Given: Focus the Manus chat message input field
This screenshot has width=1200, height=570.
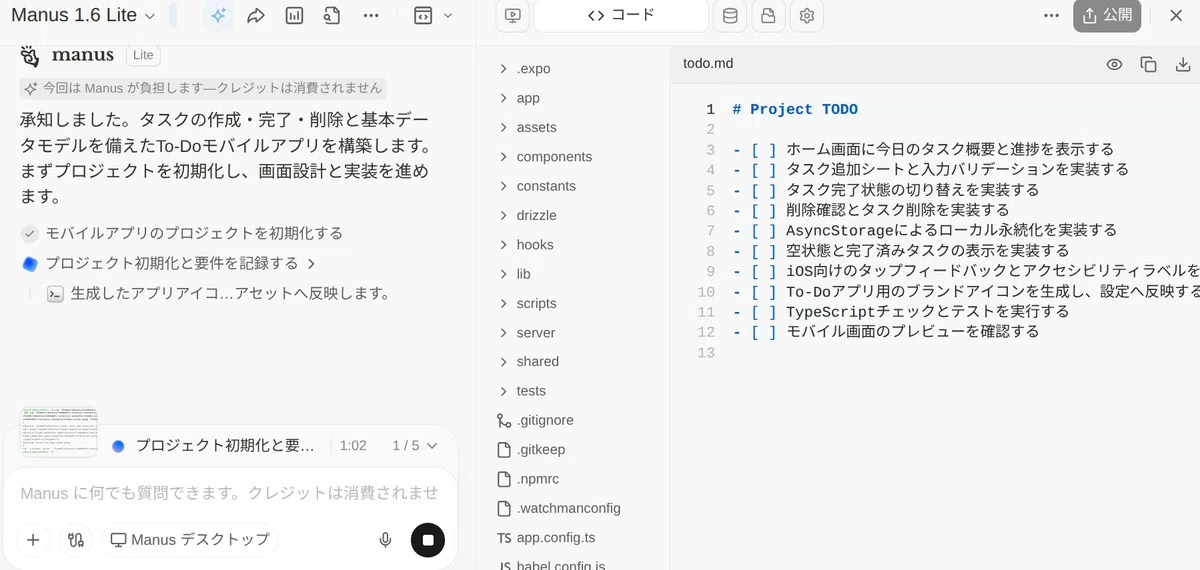Looking at the screenshot, I should point(230,493).
